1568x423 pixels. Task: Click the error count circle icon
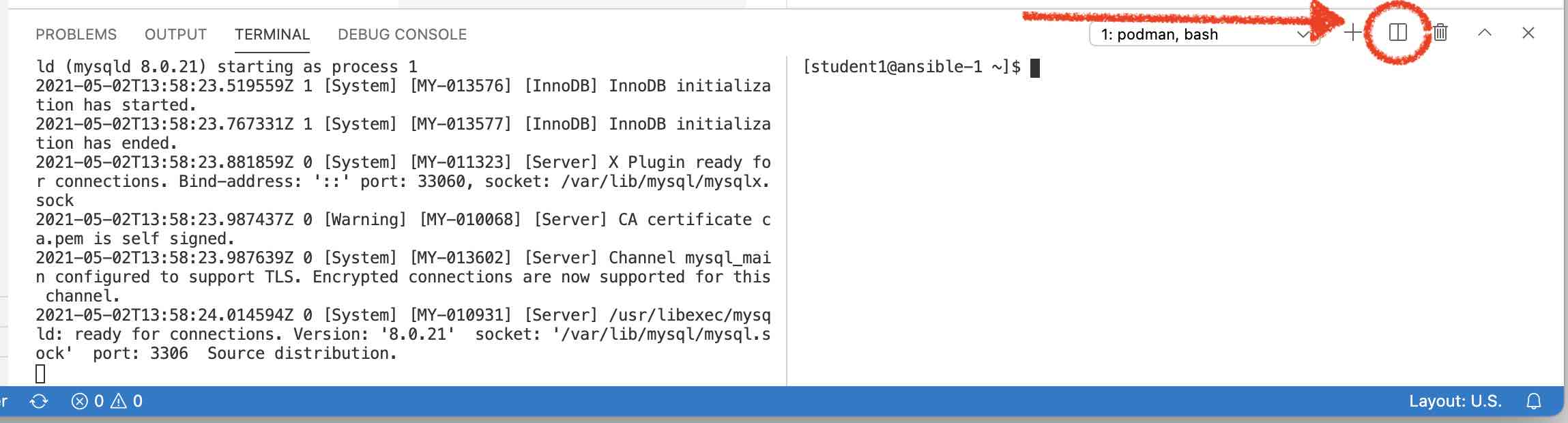coord(80,401)
